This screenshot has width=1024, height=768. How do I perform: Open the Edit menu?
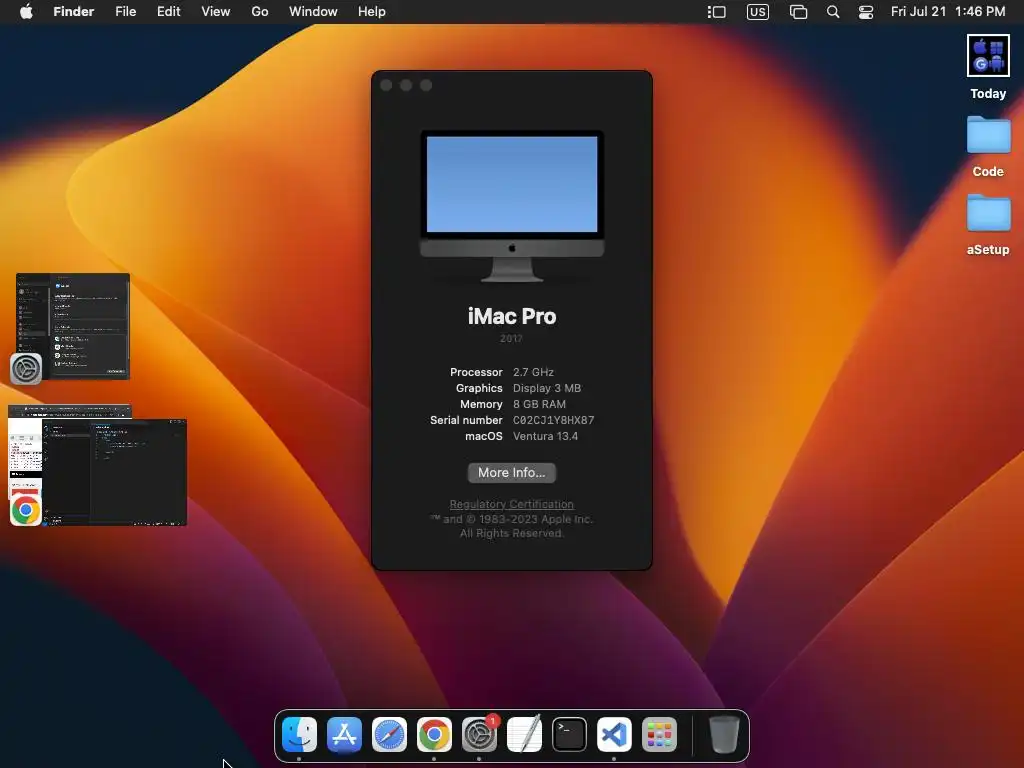click(168, 12)
